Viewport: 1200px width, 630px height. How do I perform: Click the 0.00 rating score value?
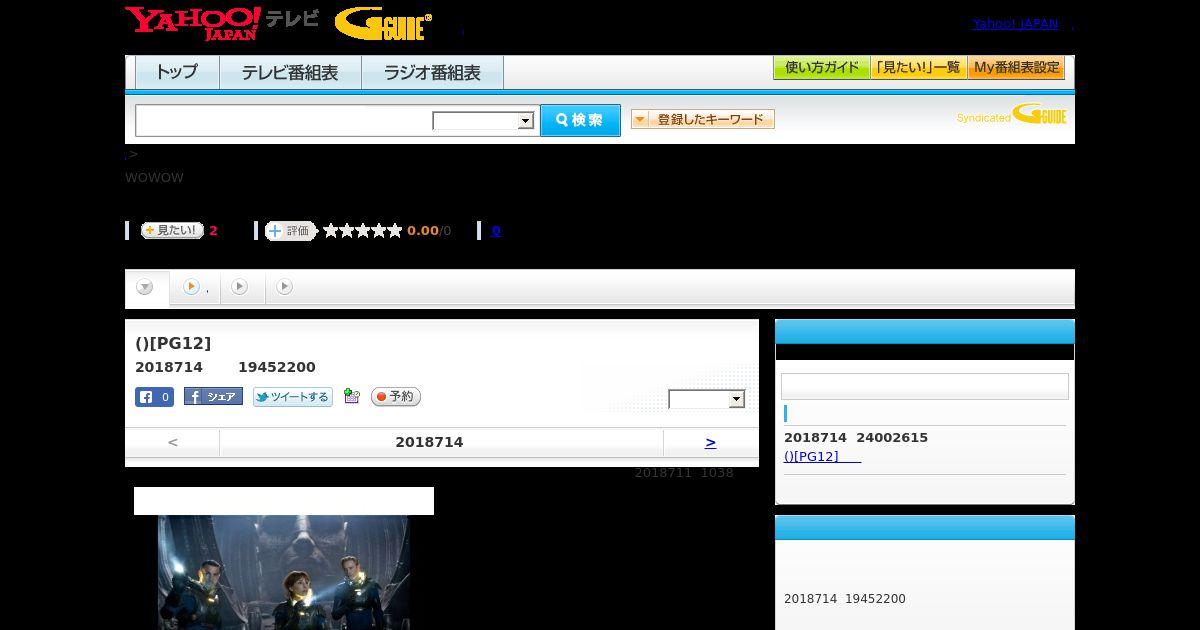pyautogui.click(x=423, y=231)
